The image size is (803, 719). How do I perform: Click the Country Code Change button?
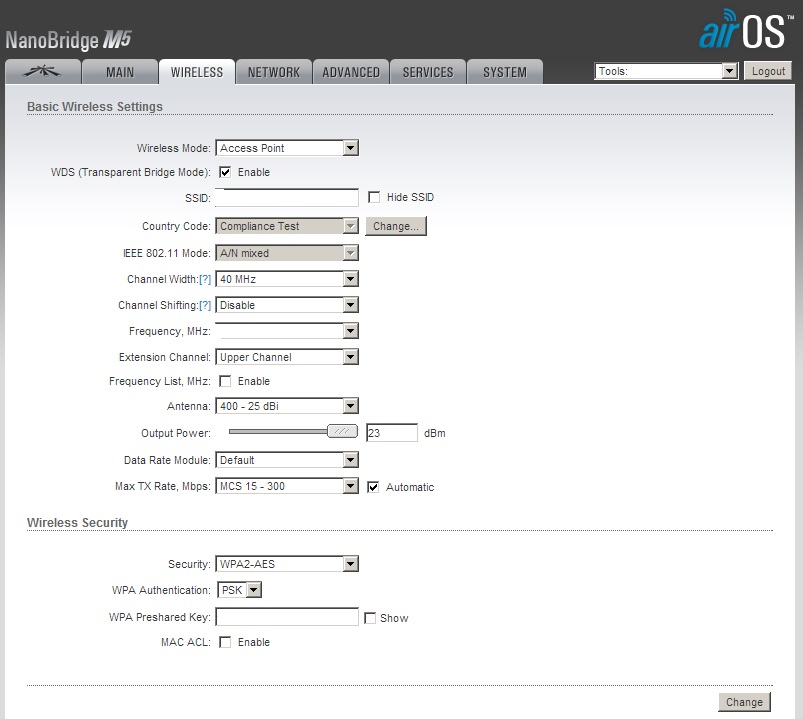pos(396,226)
